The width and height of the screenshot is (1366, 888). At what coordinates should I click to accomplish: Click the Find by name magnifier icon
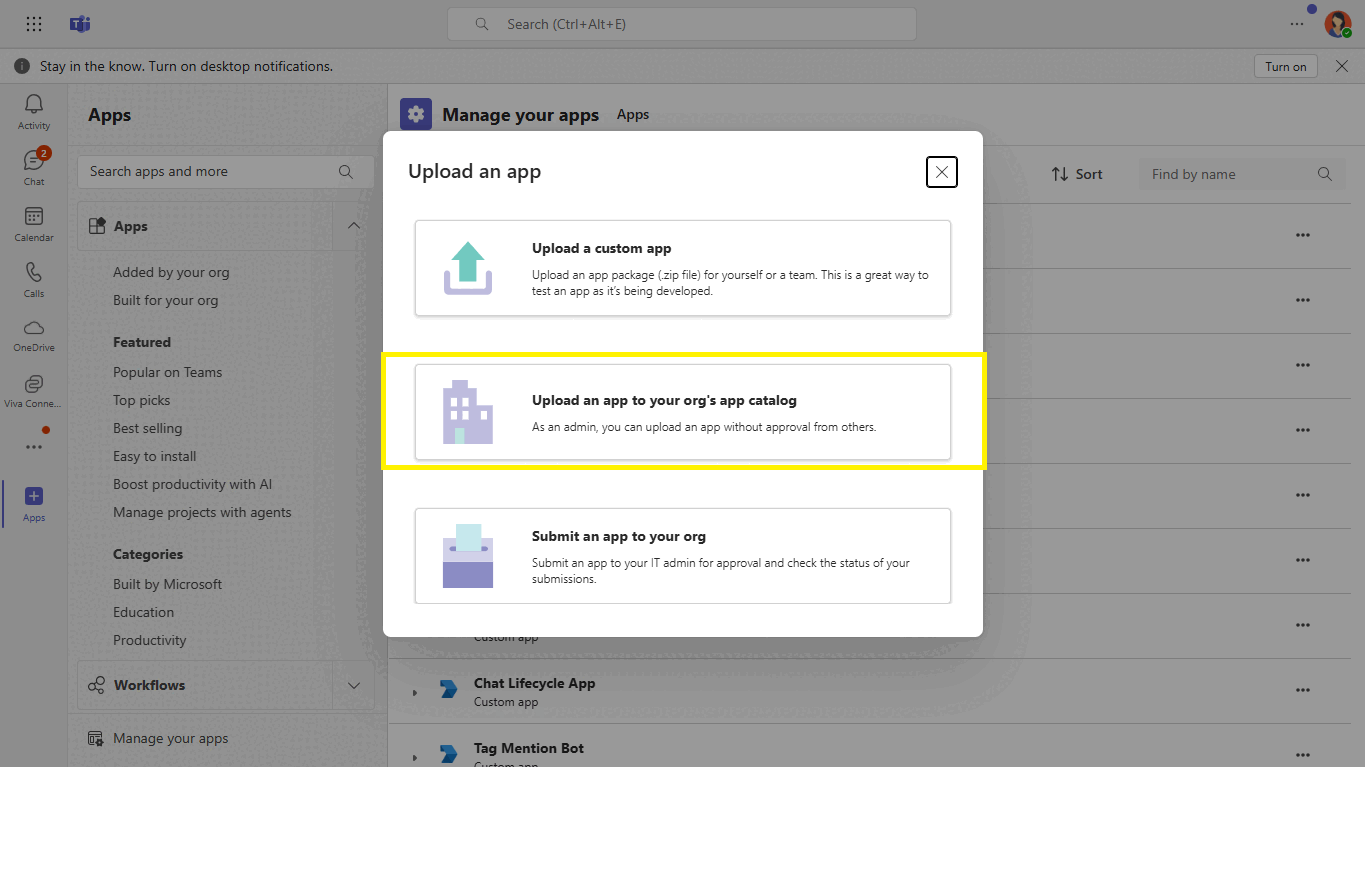(1325, 174)
